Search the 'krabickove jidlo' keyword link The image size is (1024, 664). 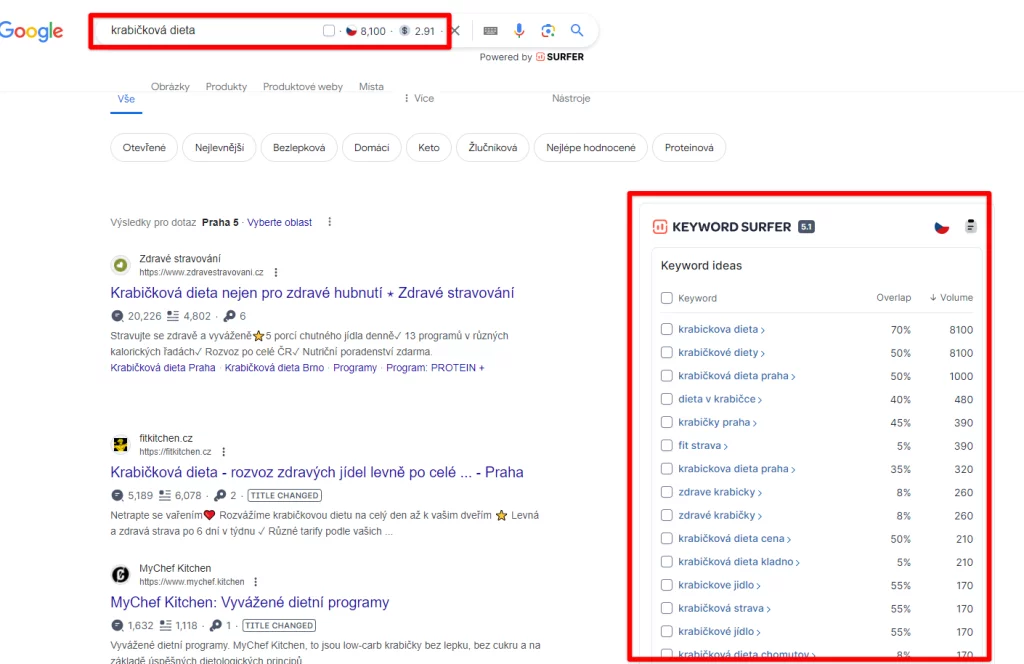point(719,585)
